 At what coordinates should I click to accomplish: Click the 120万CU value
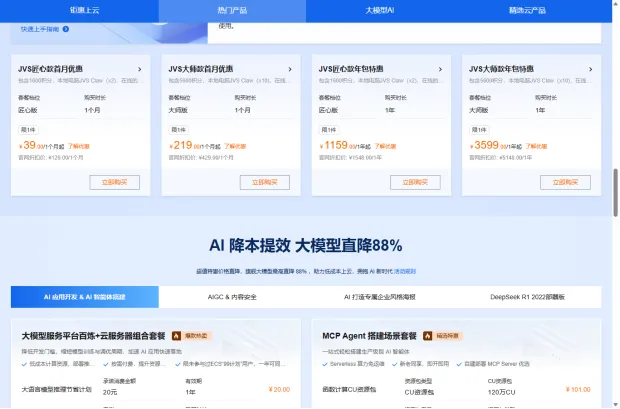(x=501, y=392)
